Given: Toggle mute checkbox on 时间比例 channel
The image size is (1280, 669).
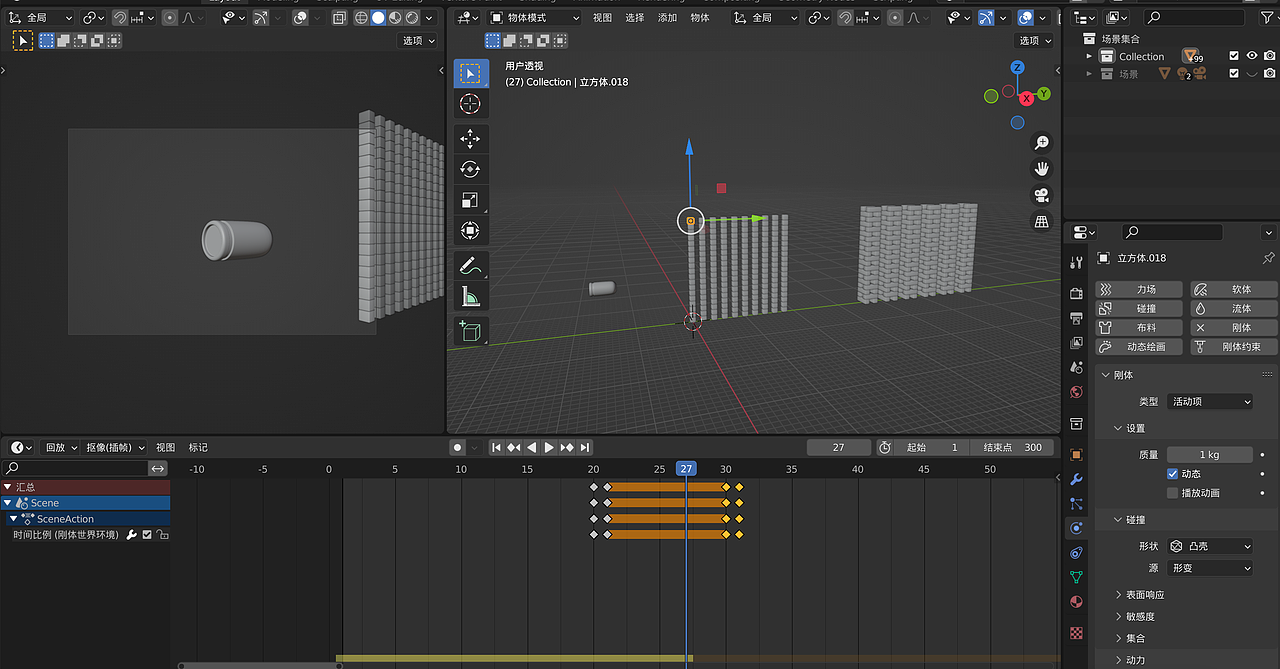Looking at the screenshot, I should click(x=147, y=535).
